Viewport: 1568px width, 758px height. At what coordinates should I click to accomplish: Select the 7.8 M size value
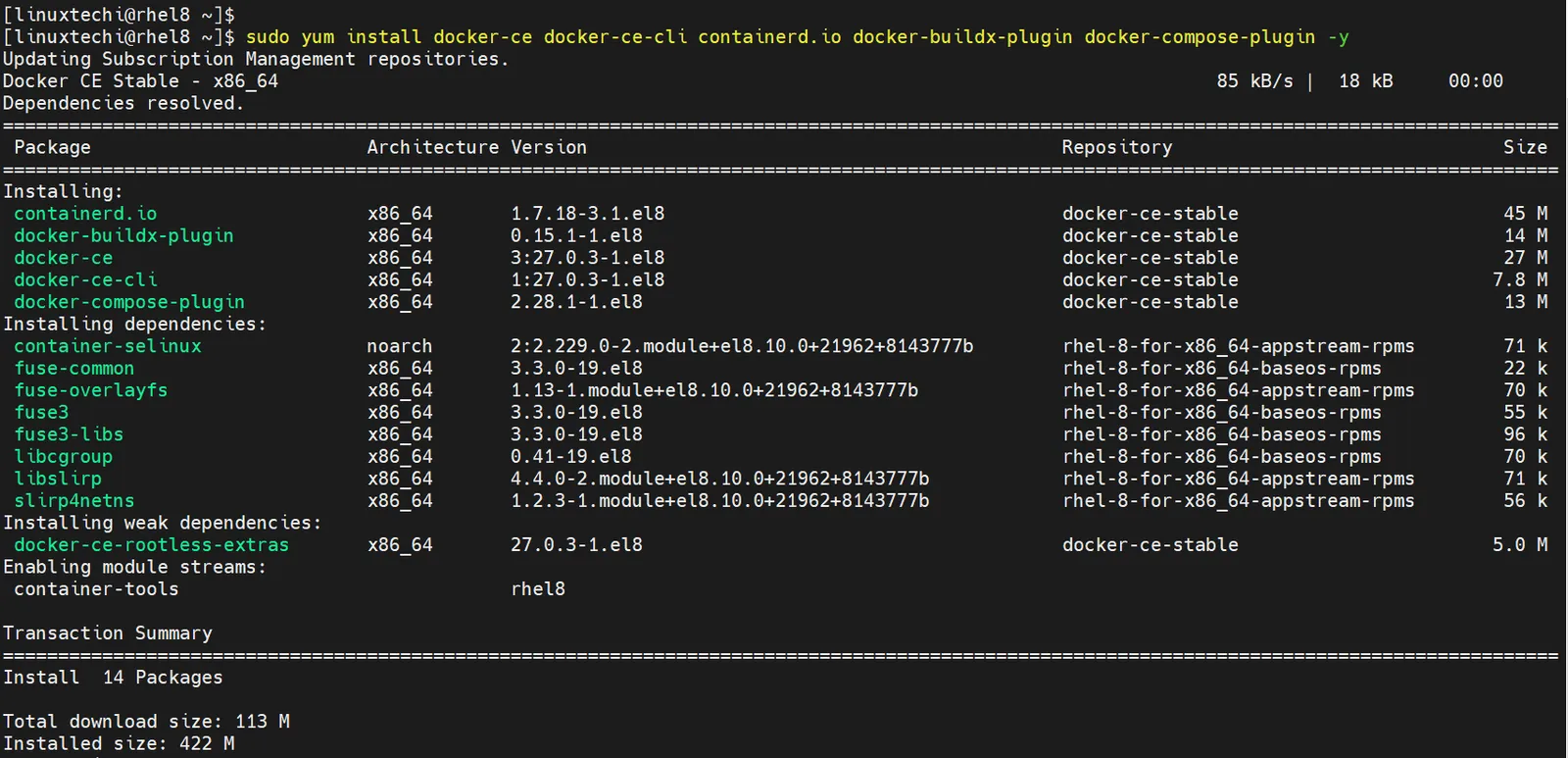[1520, 279]
